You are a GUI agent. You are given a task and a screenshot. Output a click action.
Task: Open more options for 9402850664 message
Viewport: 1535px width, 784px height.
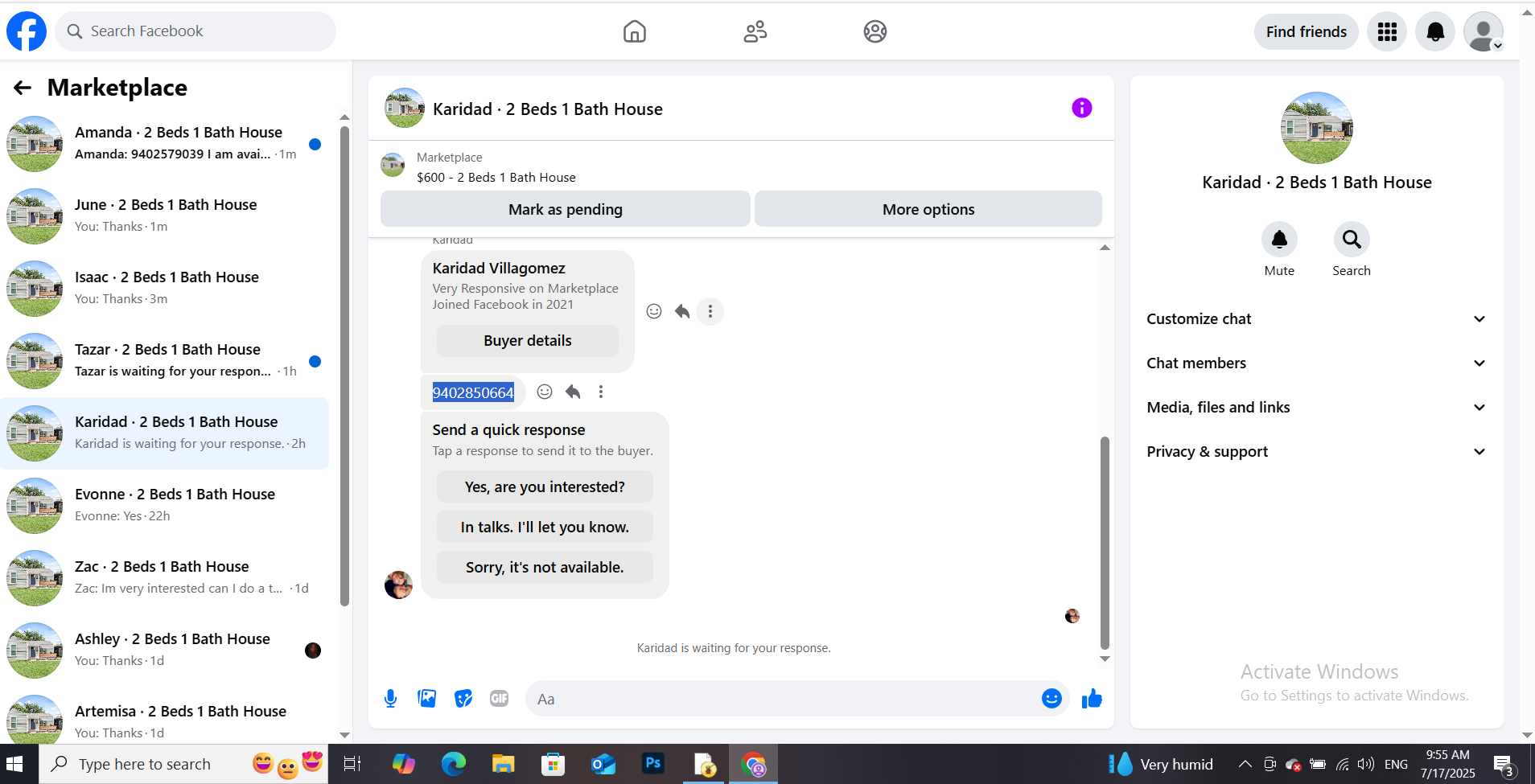coord(601,392)
